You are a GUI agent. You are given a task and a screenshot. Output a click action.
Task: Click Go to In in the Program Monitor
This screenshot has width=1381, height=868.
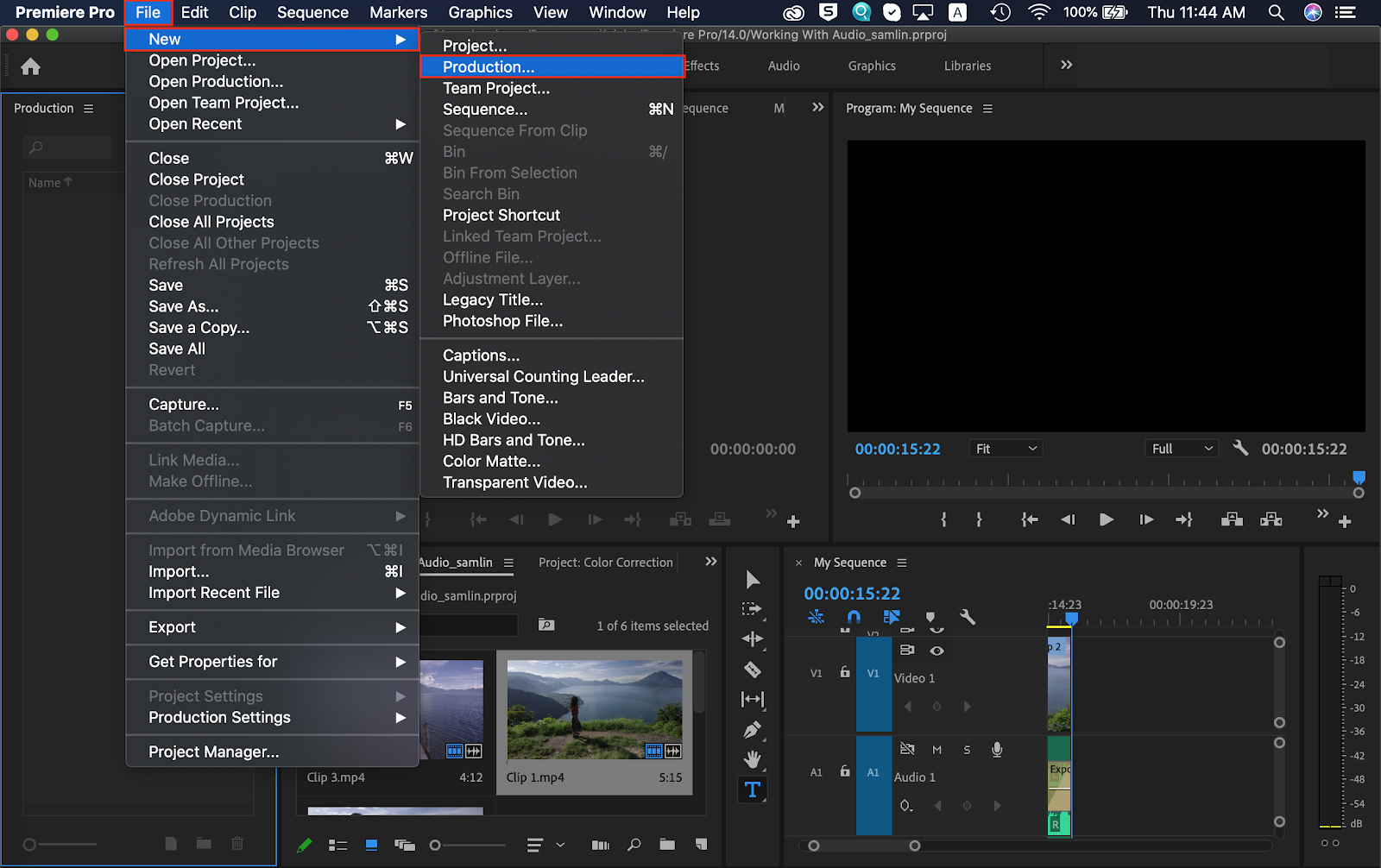(1029, 519)
